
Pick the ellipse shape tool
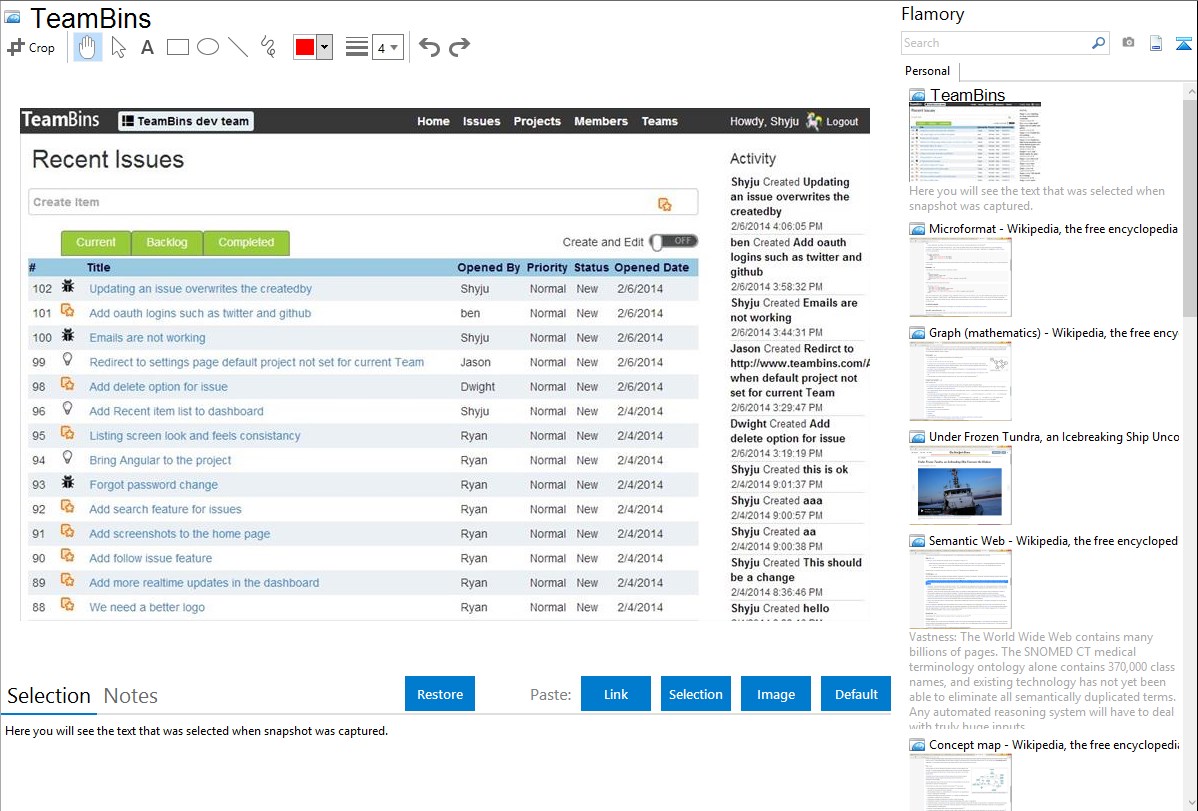208,47
